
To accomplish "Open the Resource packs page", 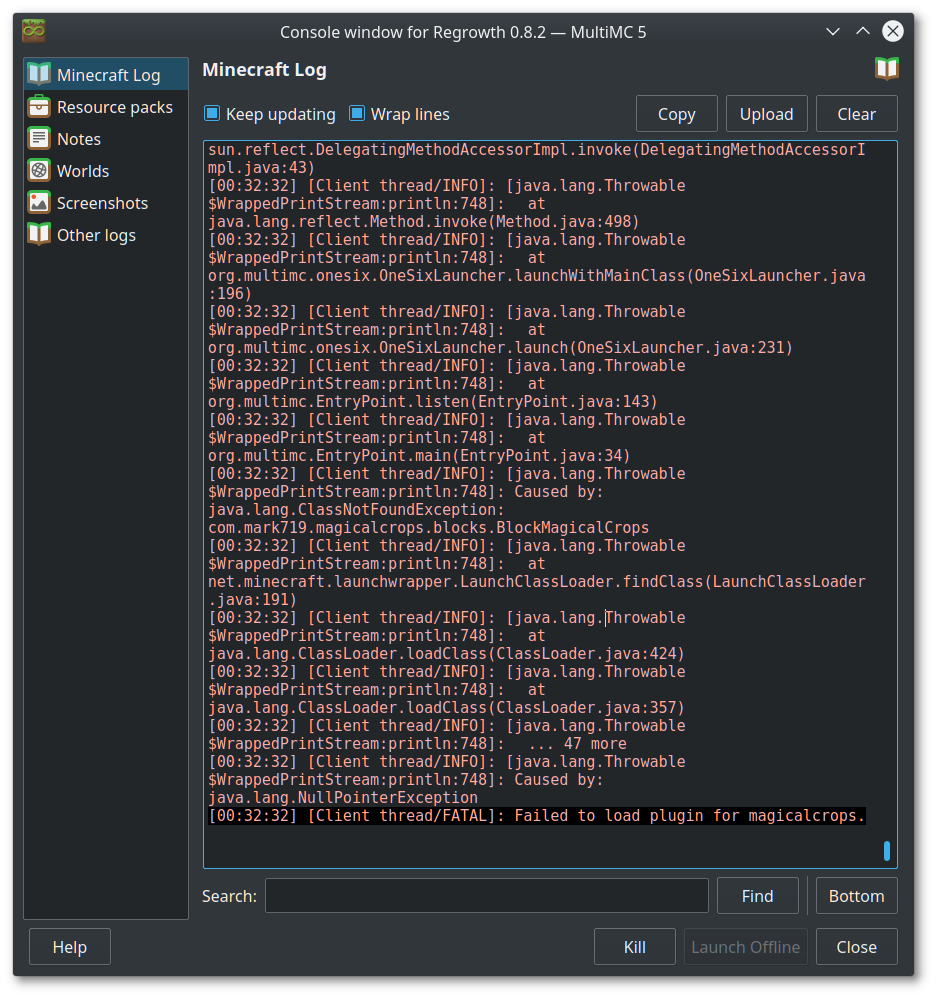I will point(114,107).
